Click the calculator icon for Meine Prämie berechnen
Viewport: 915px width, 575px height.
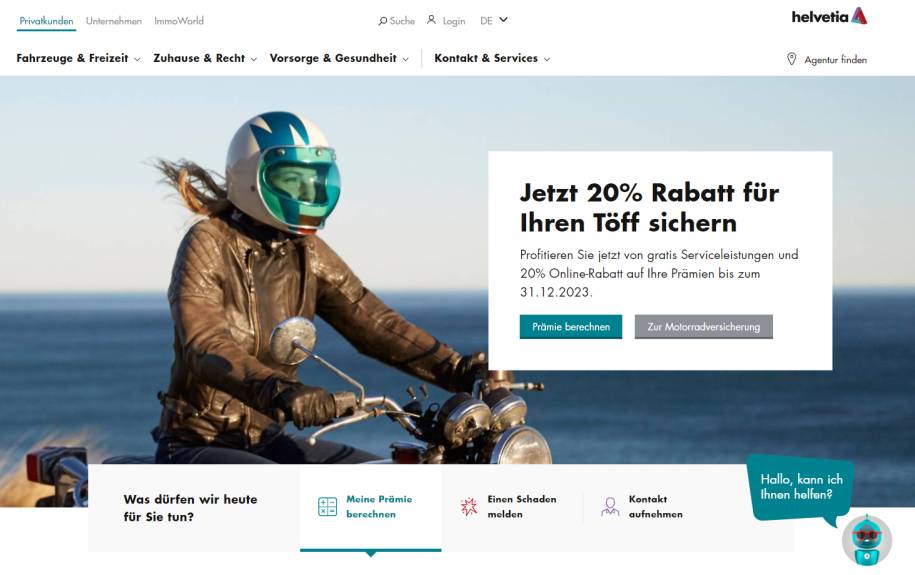click(x=327, y=506)
